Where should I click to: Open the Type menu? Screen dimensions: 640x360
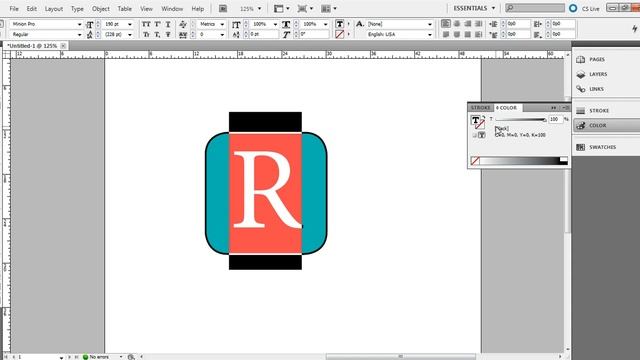[x=77, y=9]
